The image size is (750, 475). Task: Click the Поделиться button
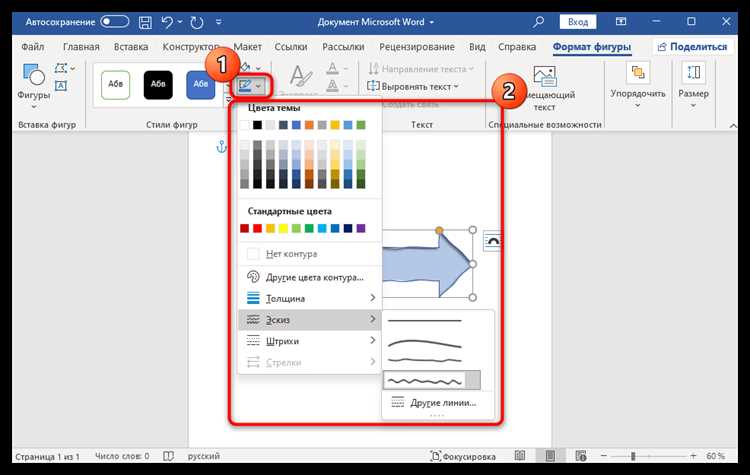click(692, 47)
